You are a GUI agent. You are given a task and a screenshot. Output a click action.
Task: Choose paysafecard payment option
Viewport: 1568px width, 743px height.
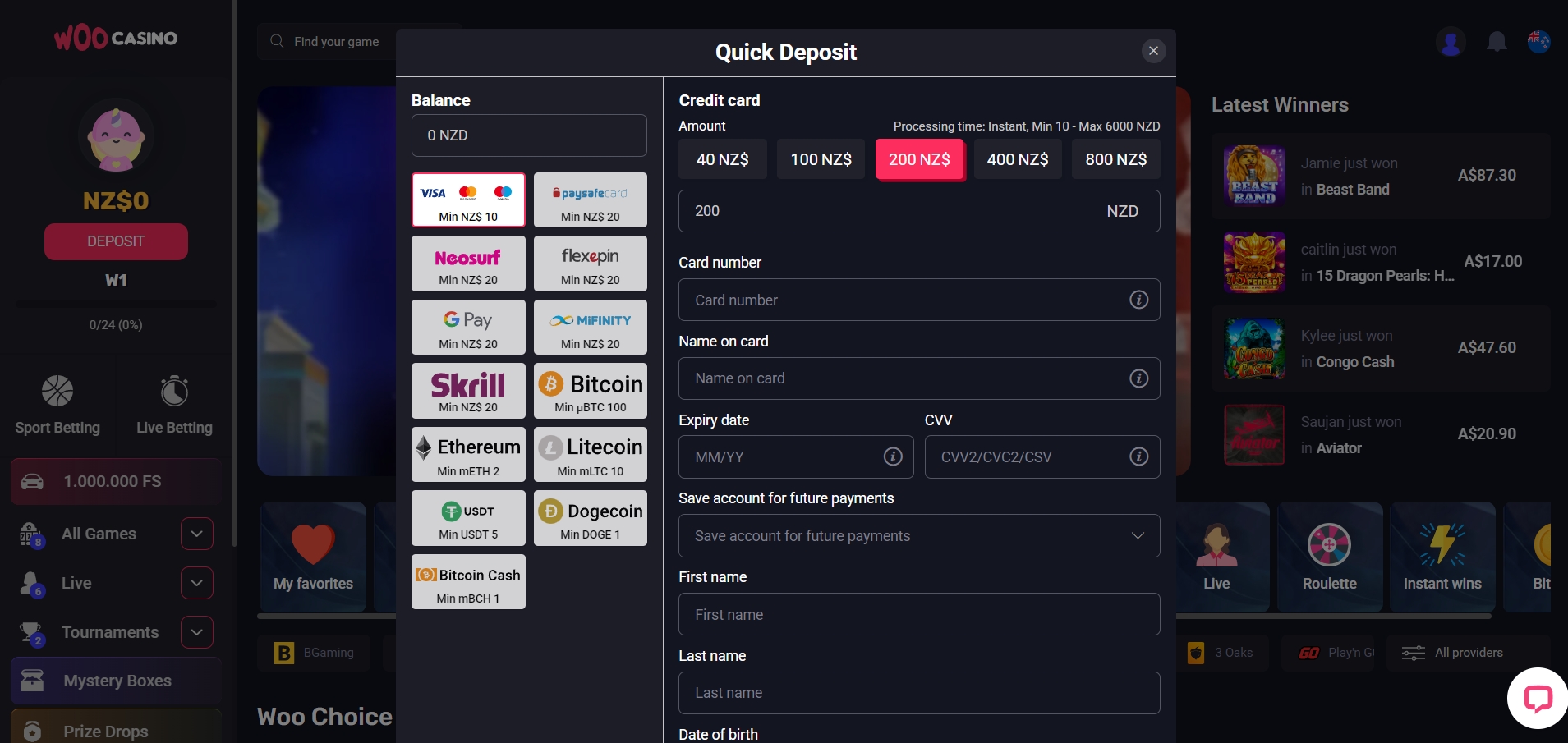pos(591,200)
